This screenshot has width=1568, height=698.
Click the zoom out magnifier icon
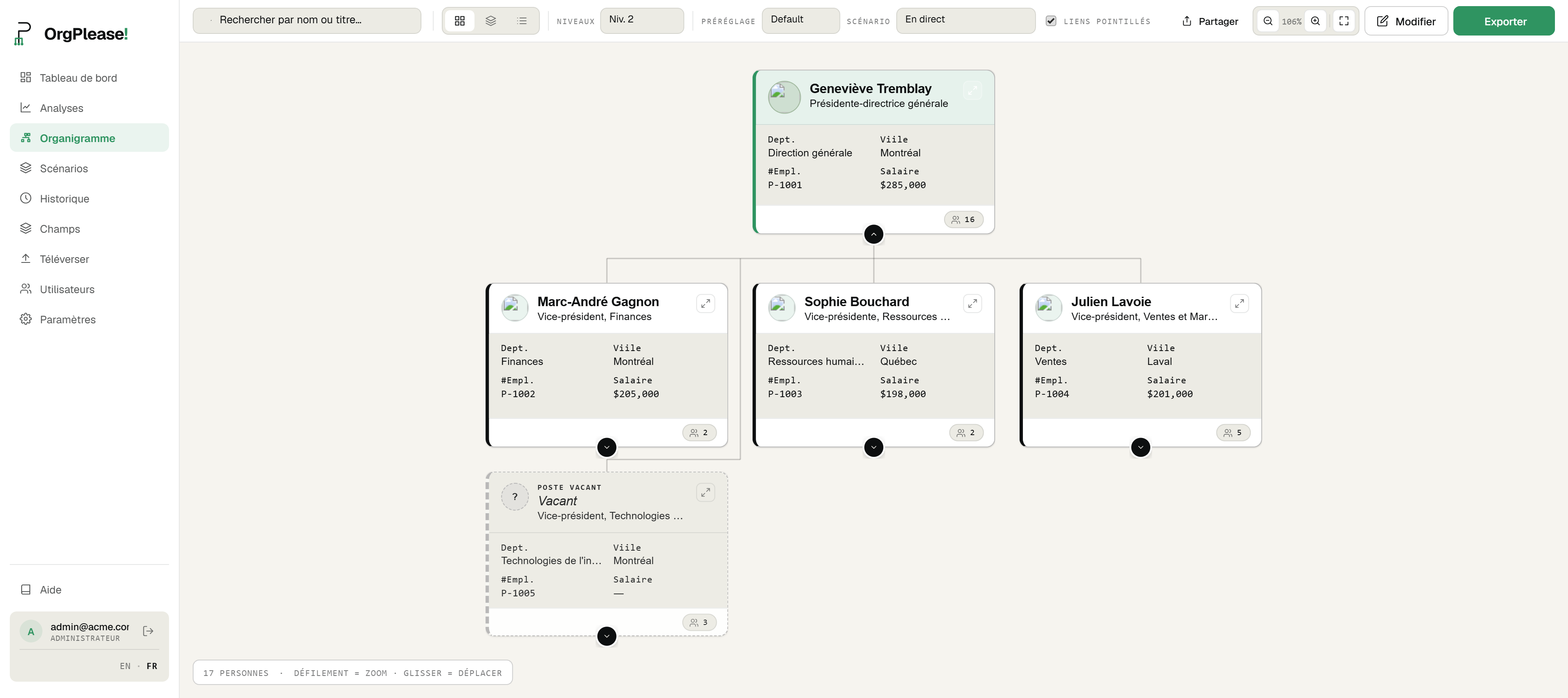click(x=1268, y=21)
